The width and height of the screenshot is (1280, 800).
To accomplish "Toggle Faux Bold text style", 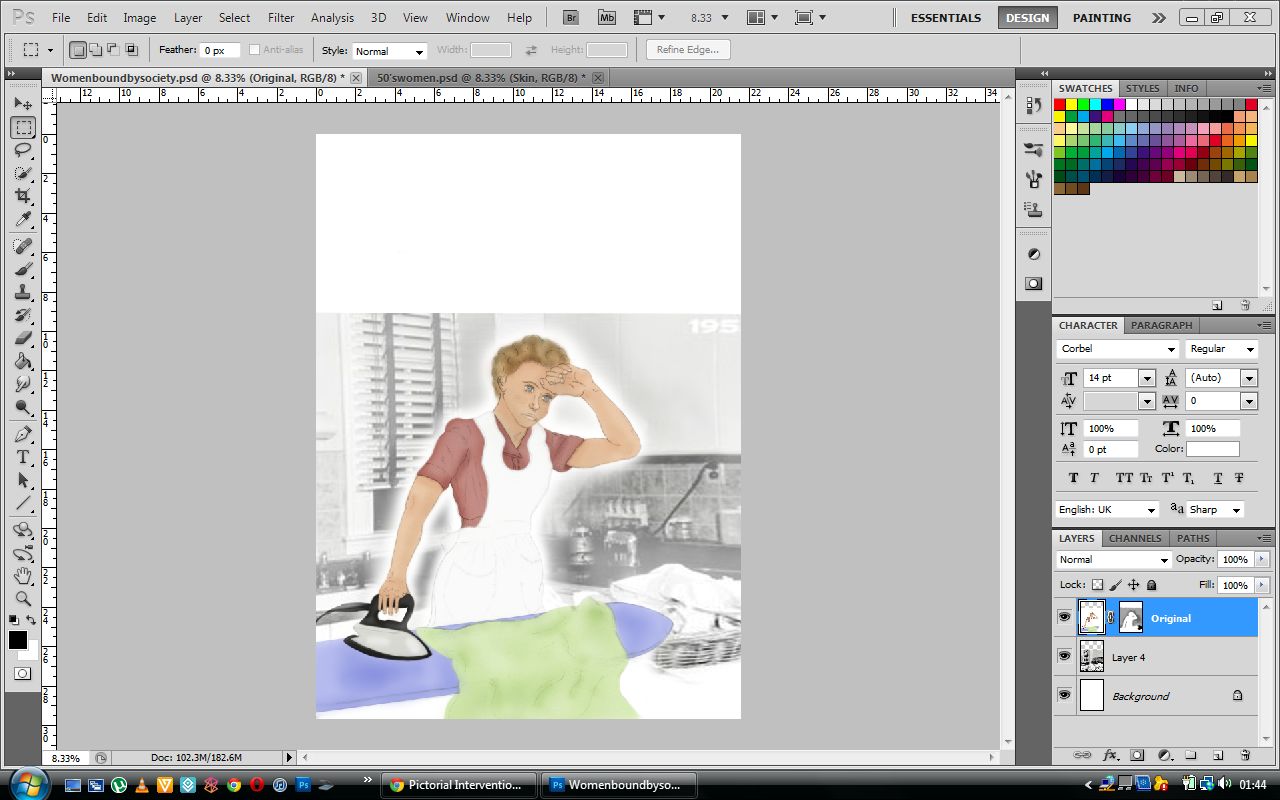I will point(1073,478).
